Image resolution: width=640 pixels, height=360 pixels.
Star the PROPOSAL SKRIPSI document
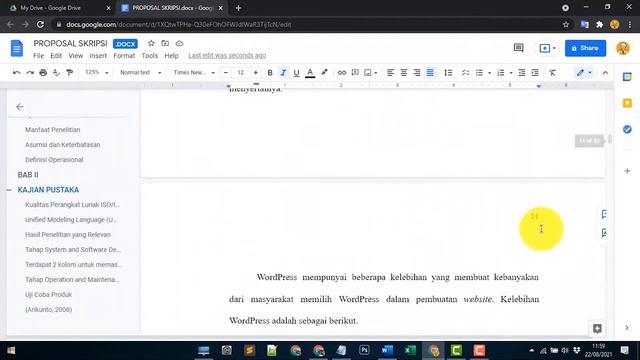151,43
